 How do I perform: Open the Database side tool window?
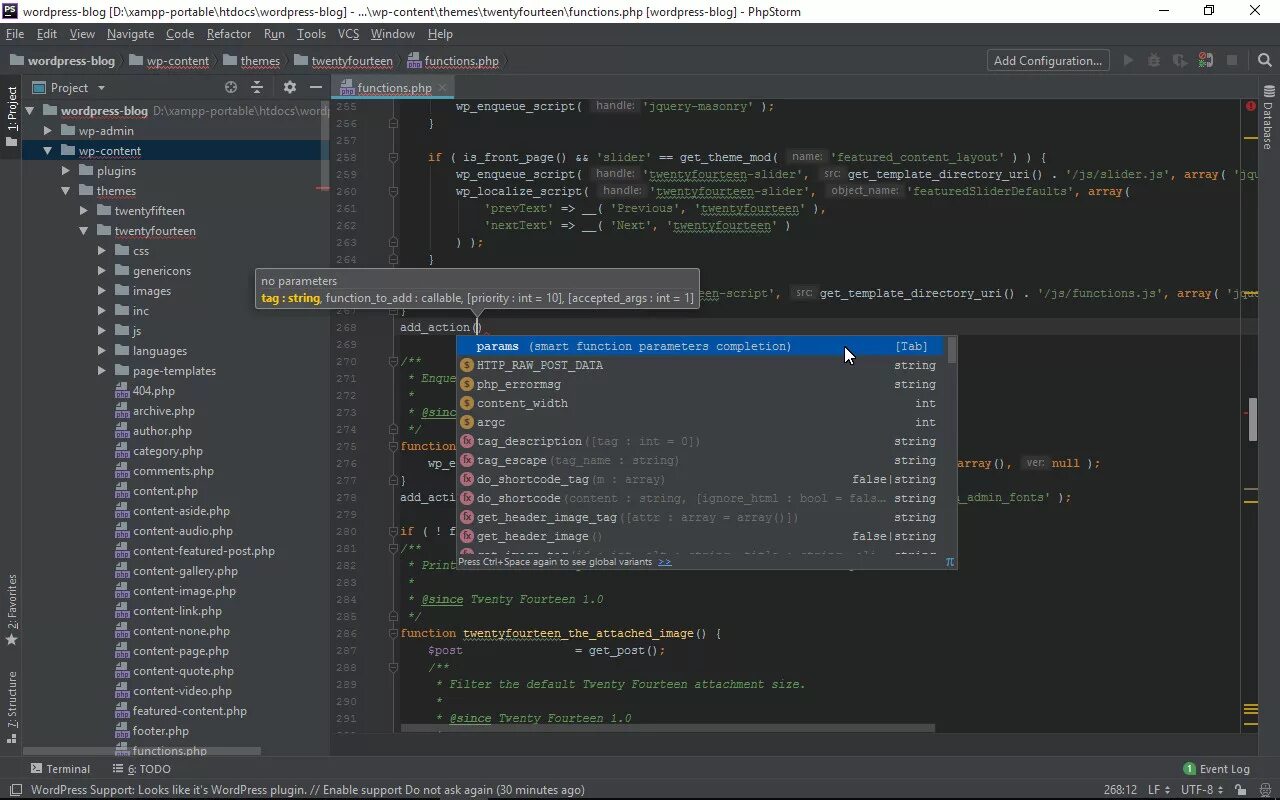[1268, 117]
